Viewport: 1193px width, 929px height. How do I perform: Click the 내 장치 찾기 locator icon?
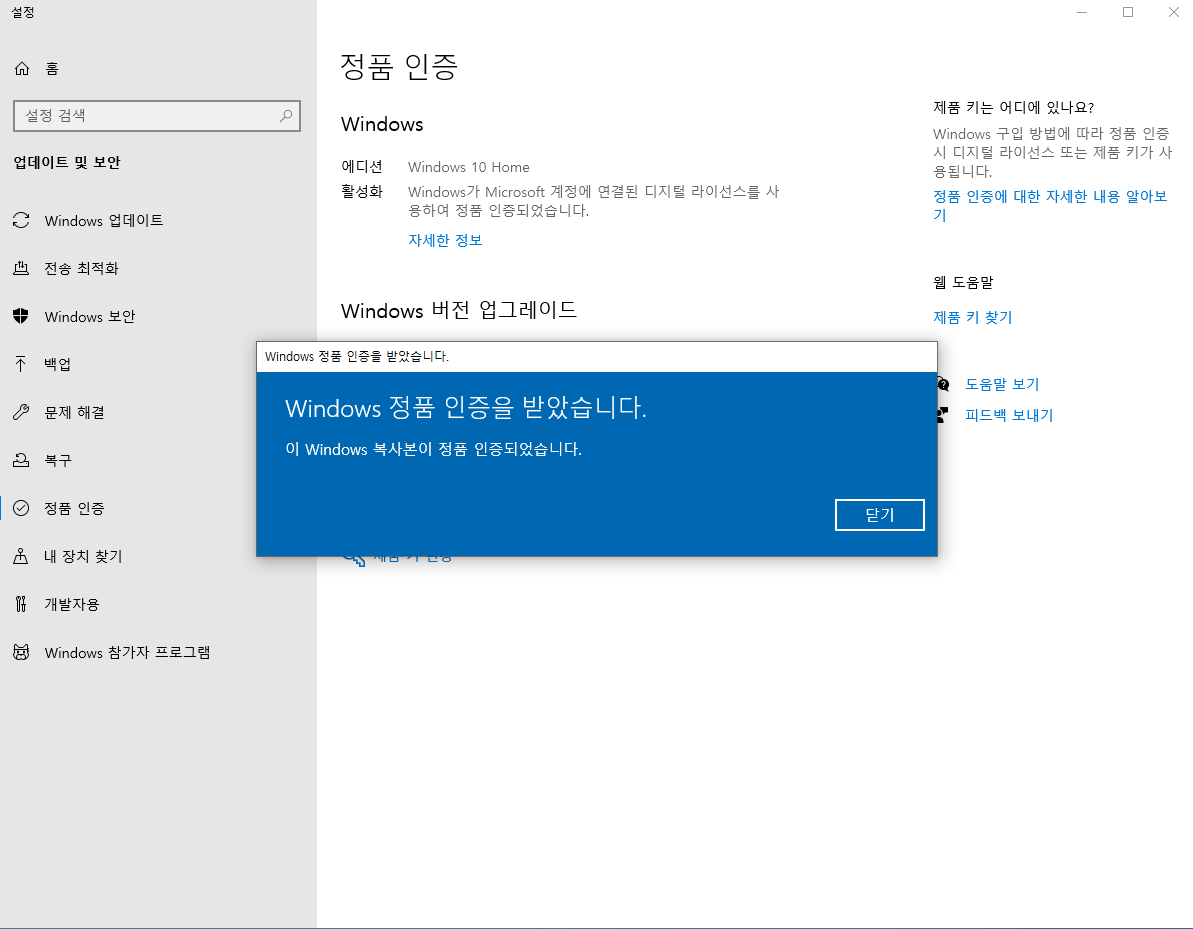(21, 556)
